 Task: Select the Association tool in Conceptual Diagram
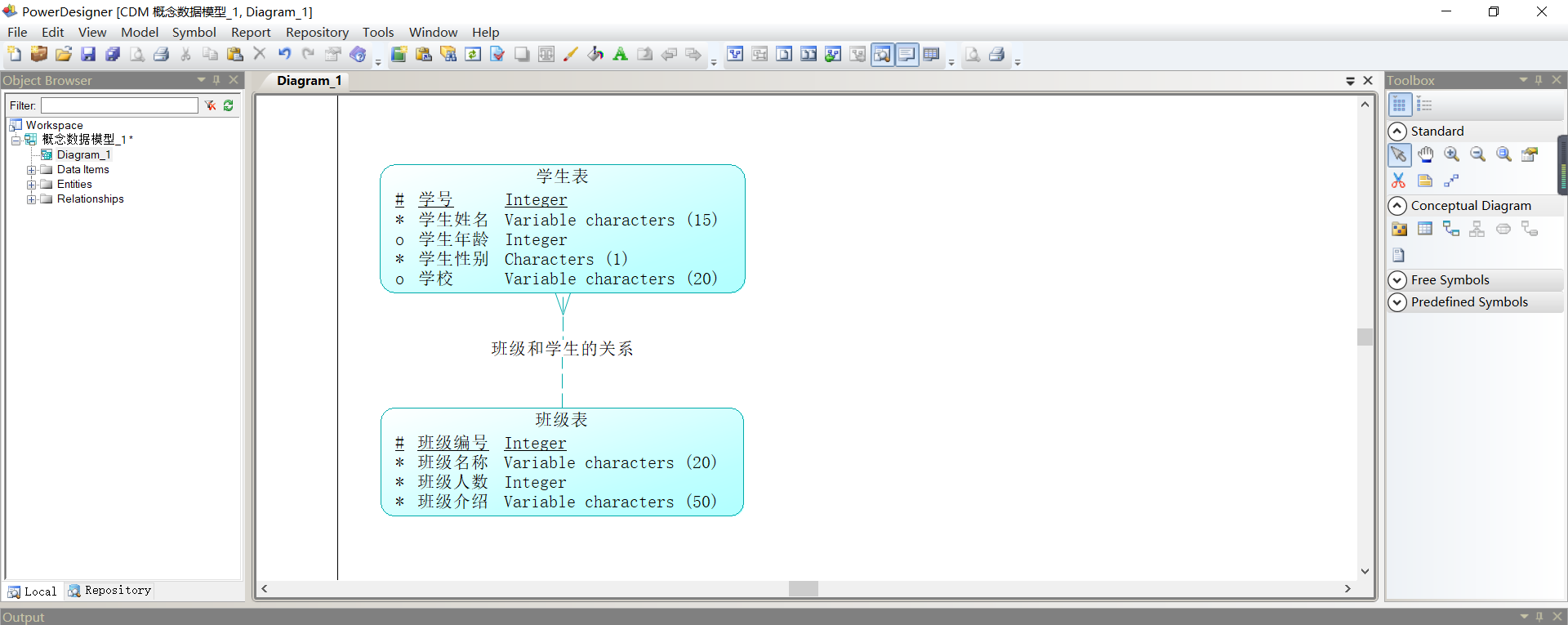click(x=1504, y=230)
